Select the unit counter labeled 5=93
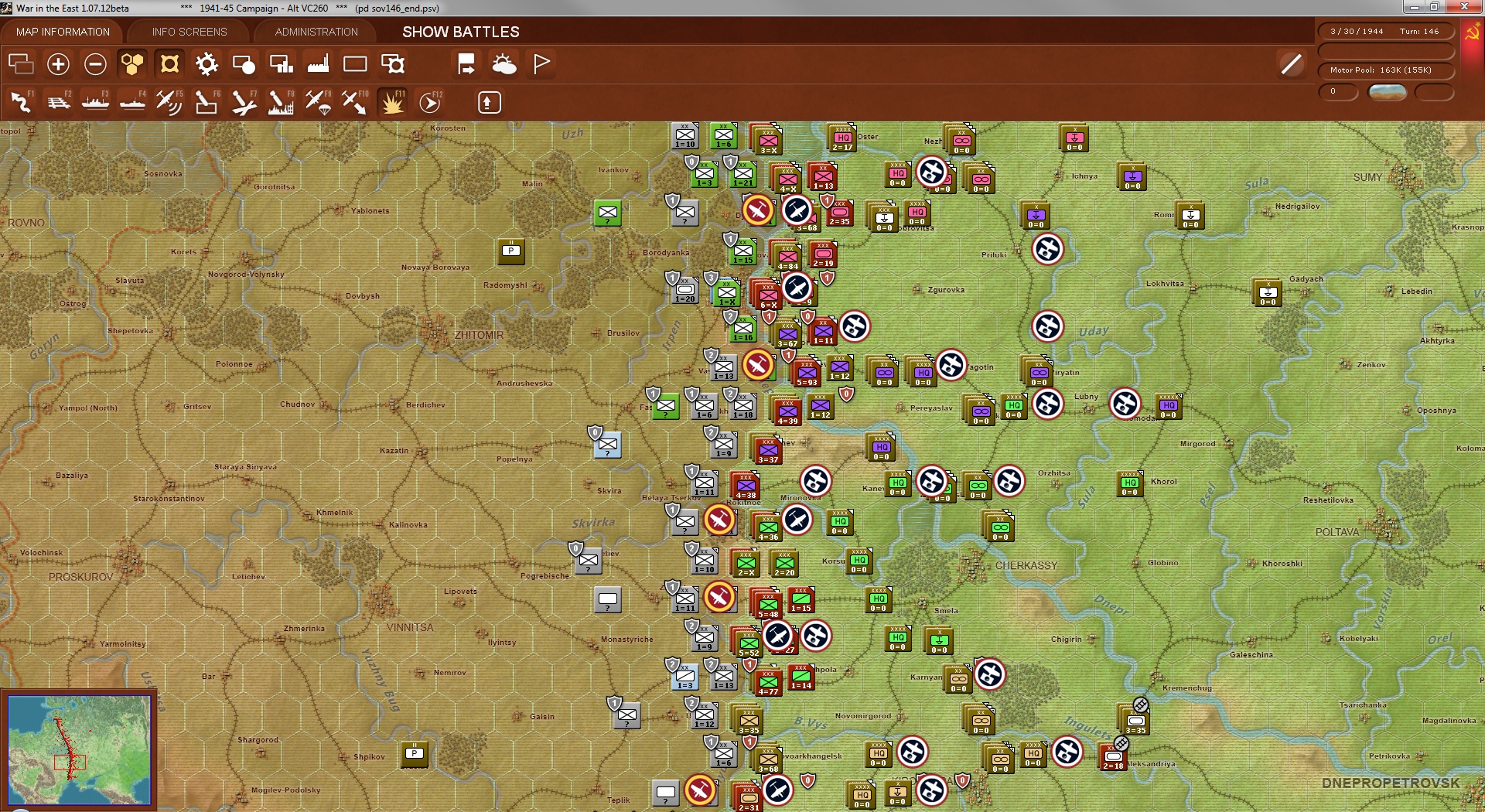Screen dimensions: 1485x812 click(x=806, y=372)
